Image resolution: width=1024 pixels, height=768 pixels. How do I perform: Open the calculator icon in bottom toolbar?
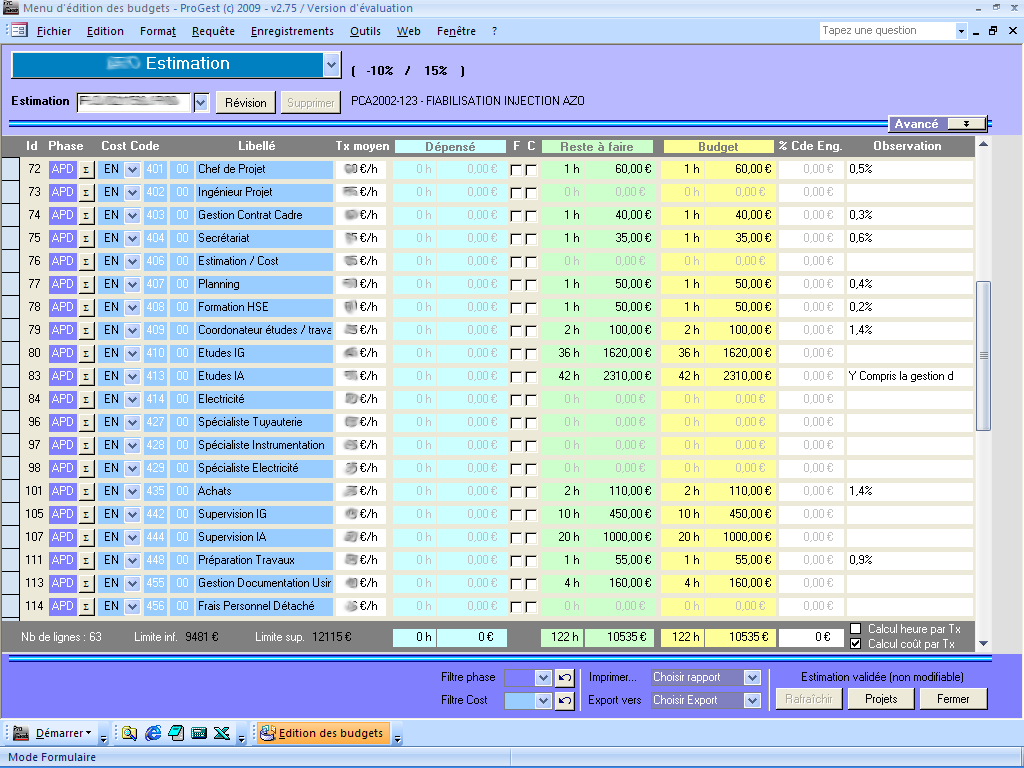199,733
